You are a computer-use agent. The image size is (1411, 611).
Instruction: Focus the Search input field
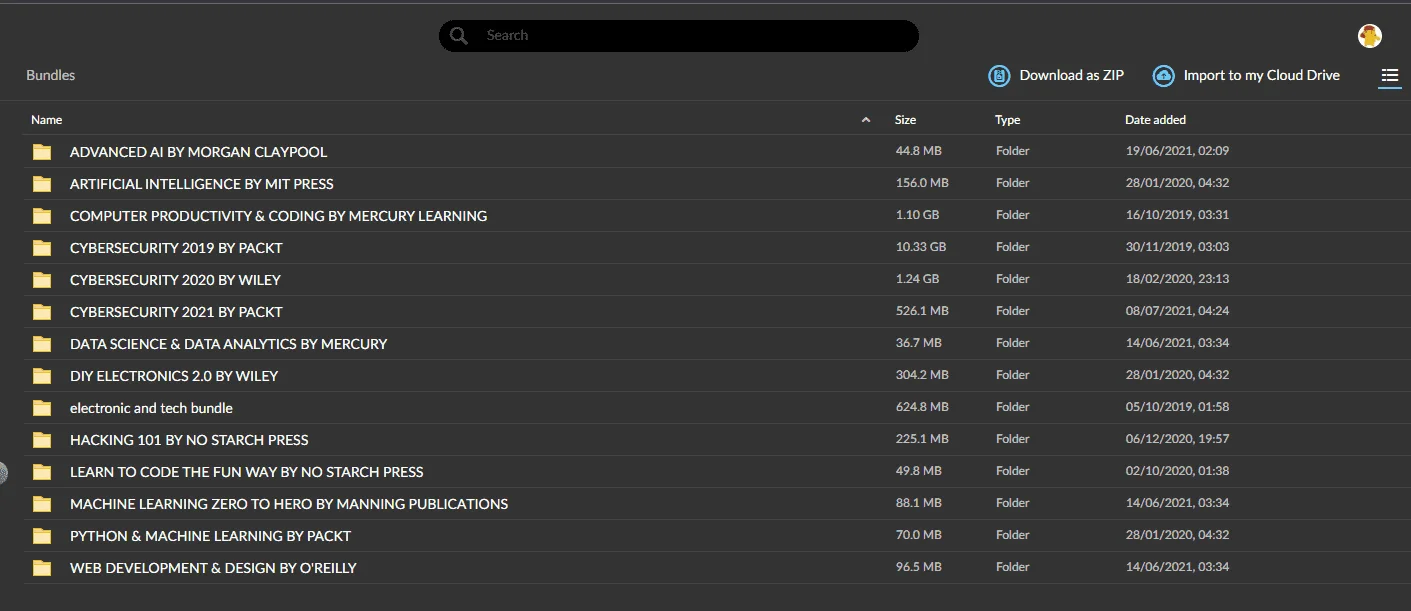point(678,36)
